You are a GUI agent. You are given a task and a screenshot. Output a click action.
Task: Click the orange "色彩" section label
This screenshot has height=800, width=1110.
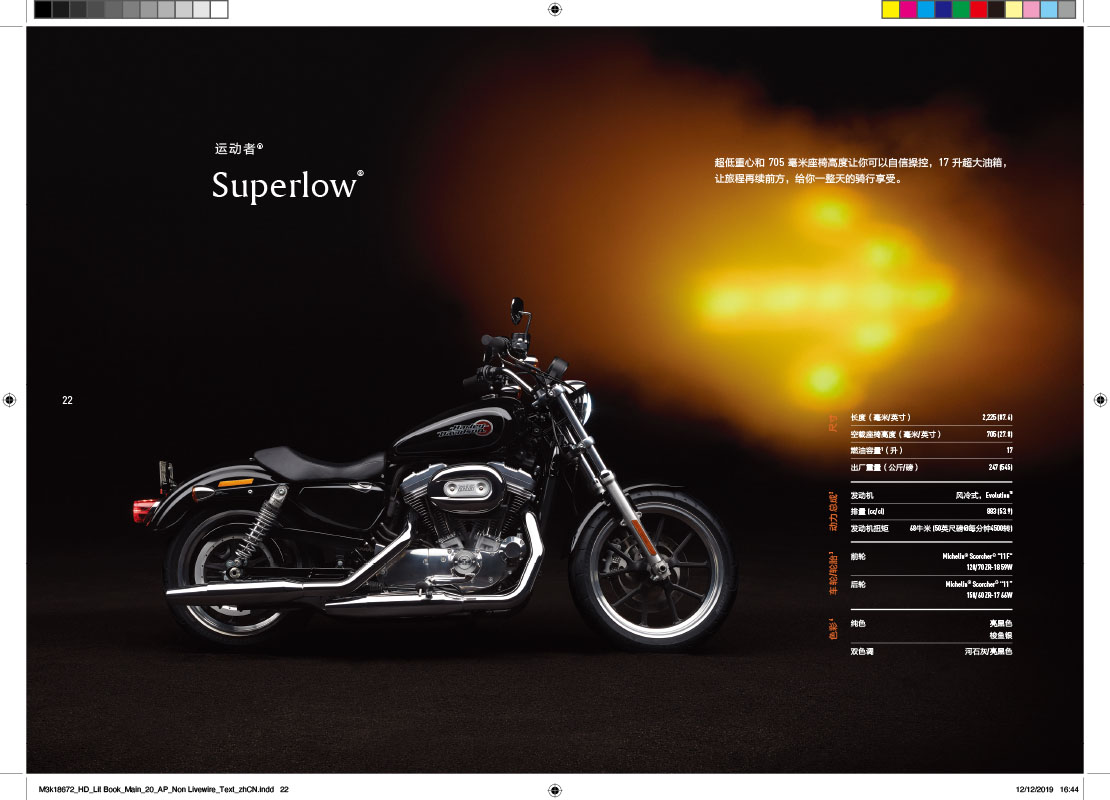(x=833, y=628)
